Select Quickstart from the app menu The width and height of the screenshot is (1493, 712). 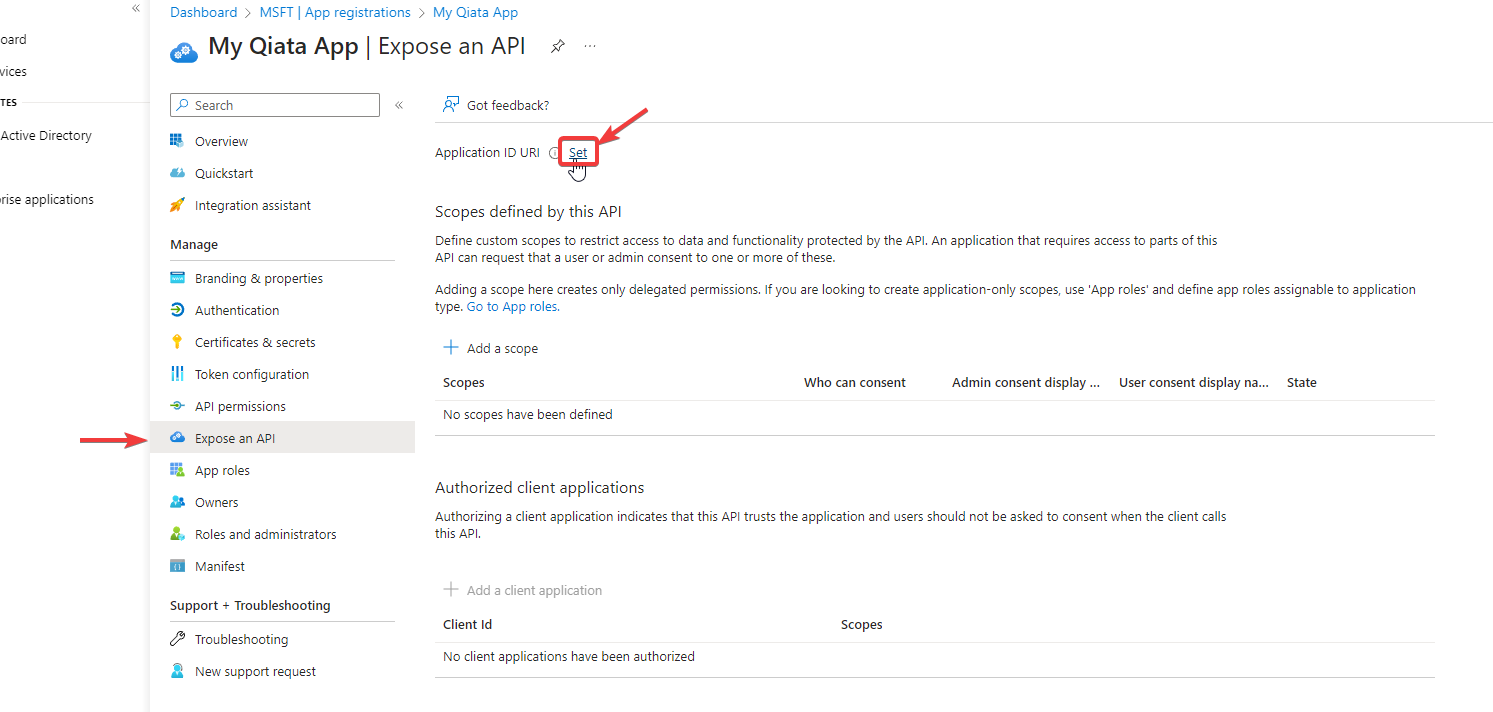pyautogui.click(x=224, y=172)
